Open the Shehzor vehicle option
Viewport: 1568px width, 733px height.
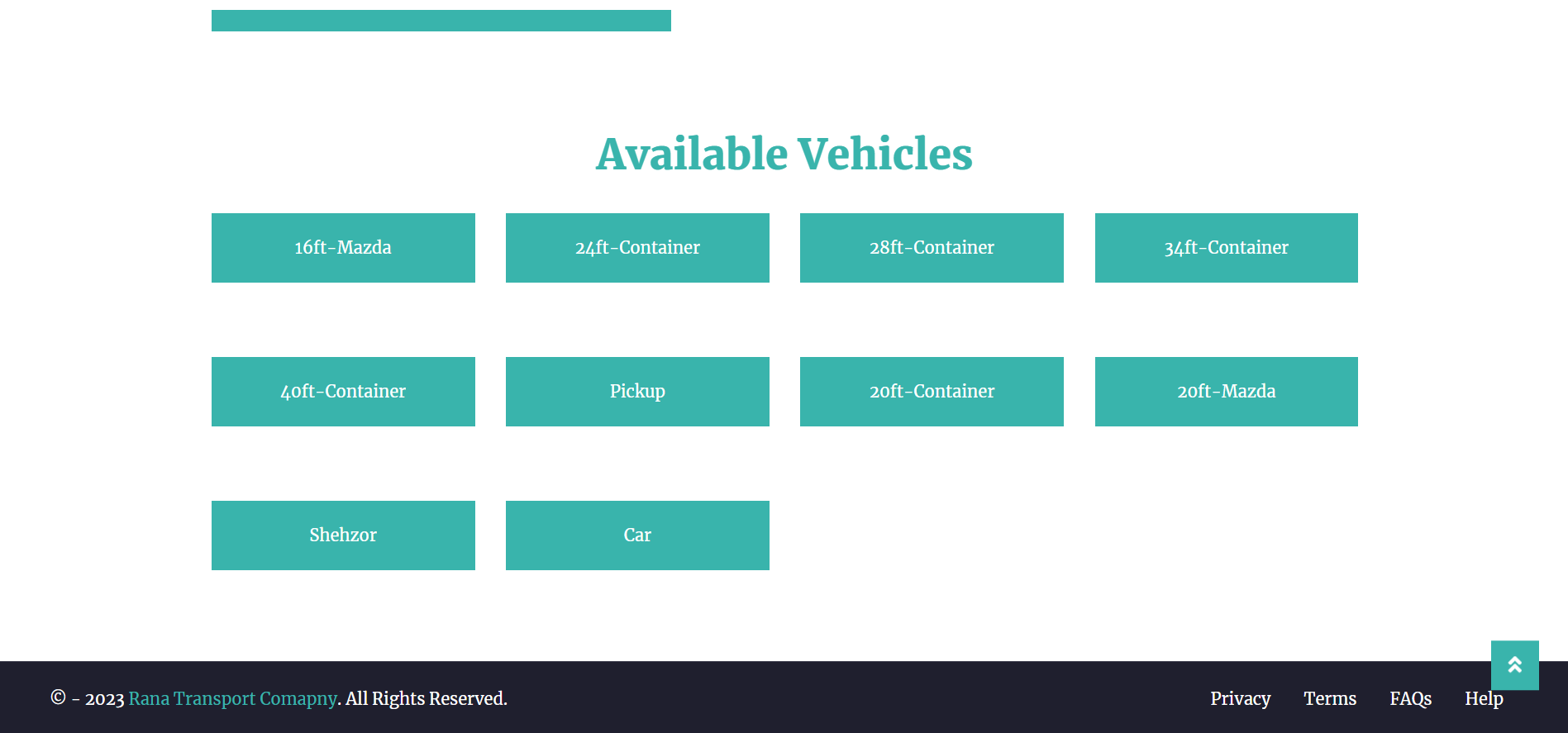(343, 535)
